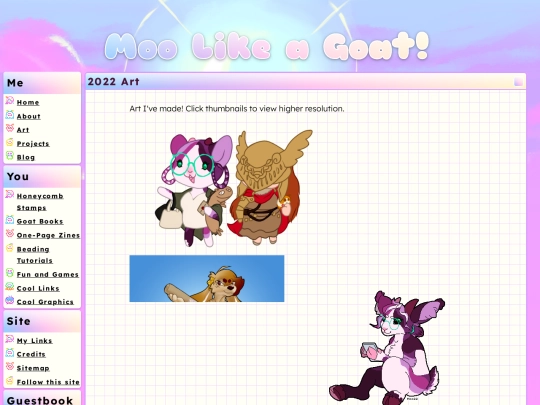Screen dimensions: 540x405
Task: Open My Links page
Action: (34, 341)
